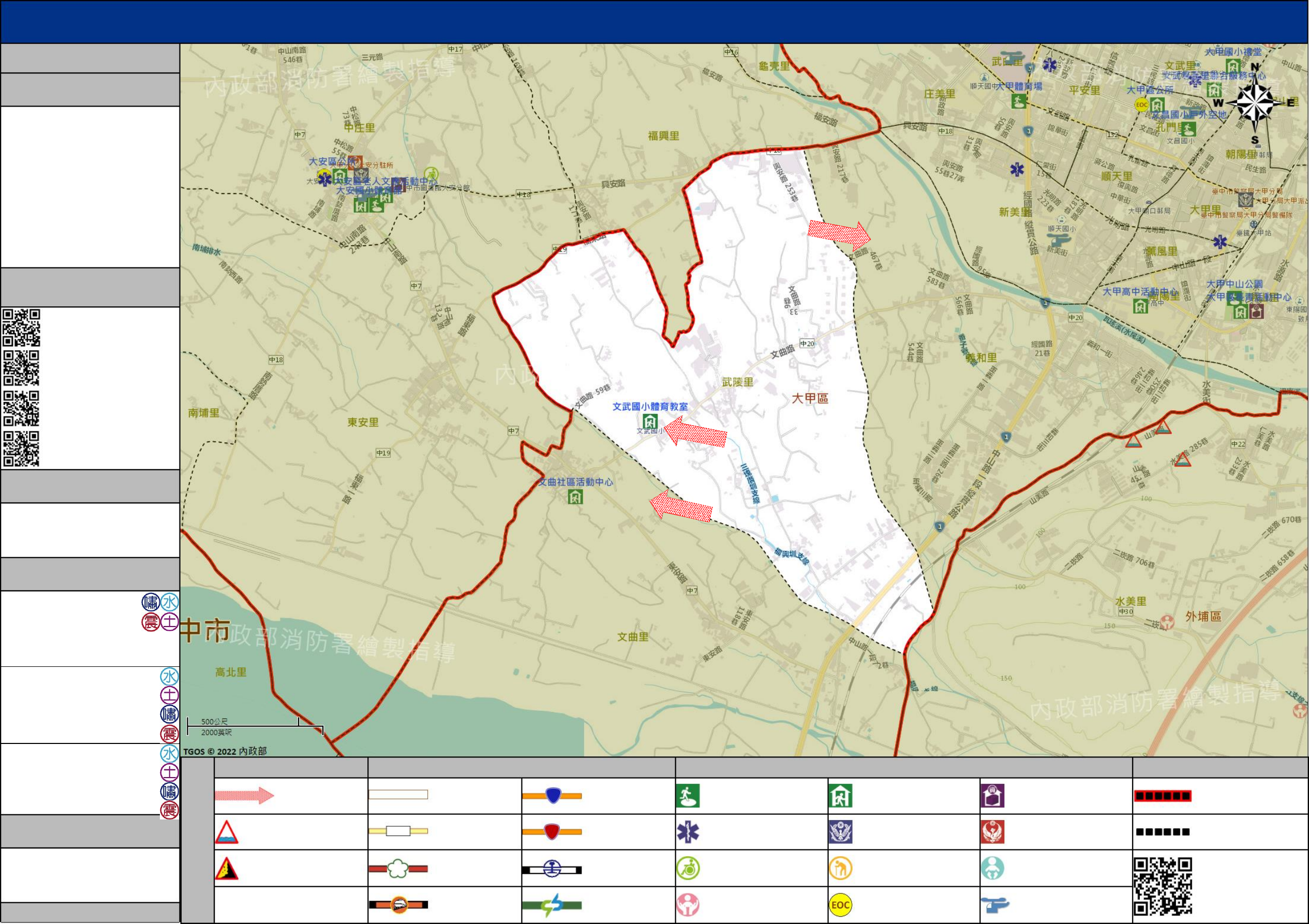Select the 龜殼里 village label
Viewport: 1309px width, 924px height.
pos(774,66)
